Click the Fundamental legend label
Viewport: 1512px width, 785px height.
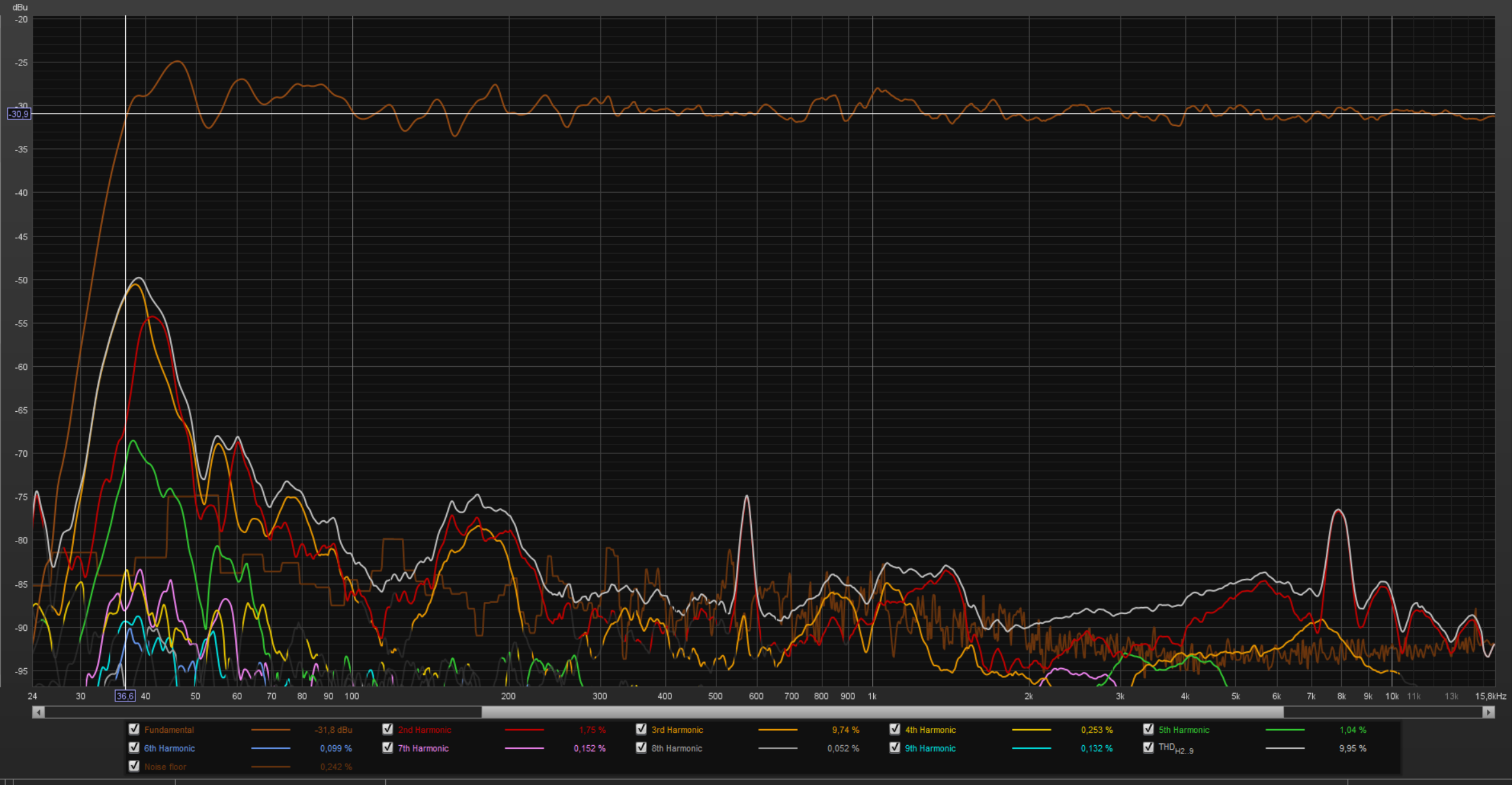(x=169, y=730)
